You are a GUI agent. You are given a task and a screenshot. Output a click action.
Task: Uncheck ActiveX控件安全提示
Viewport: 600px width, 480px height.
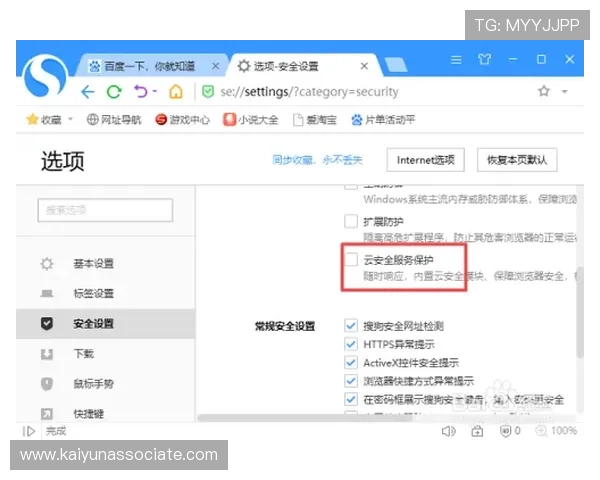351,362
